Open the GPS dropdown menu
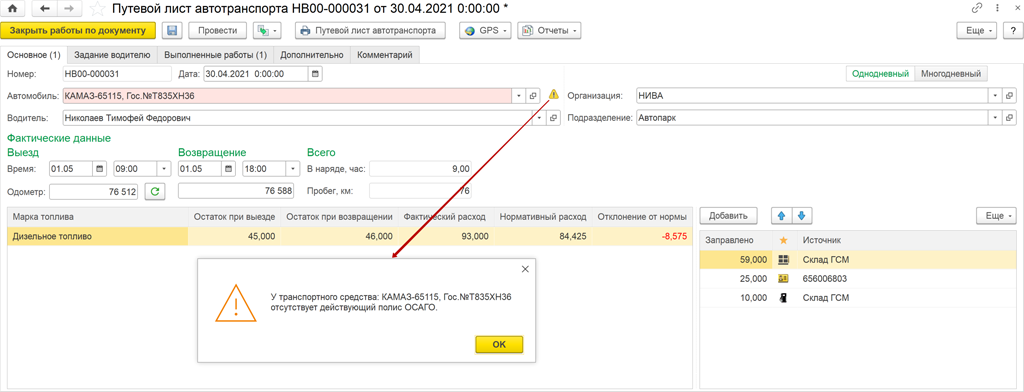 485,31
